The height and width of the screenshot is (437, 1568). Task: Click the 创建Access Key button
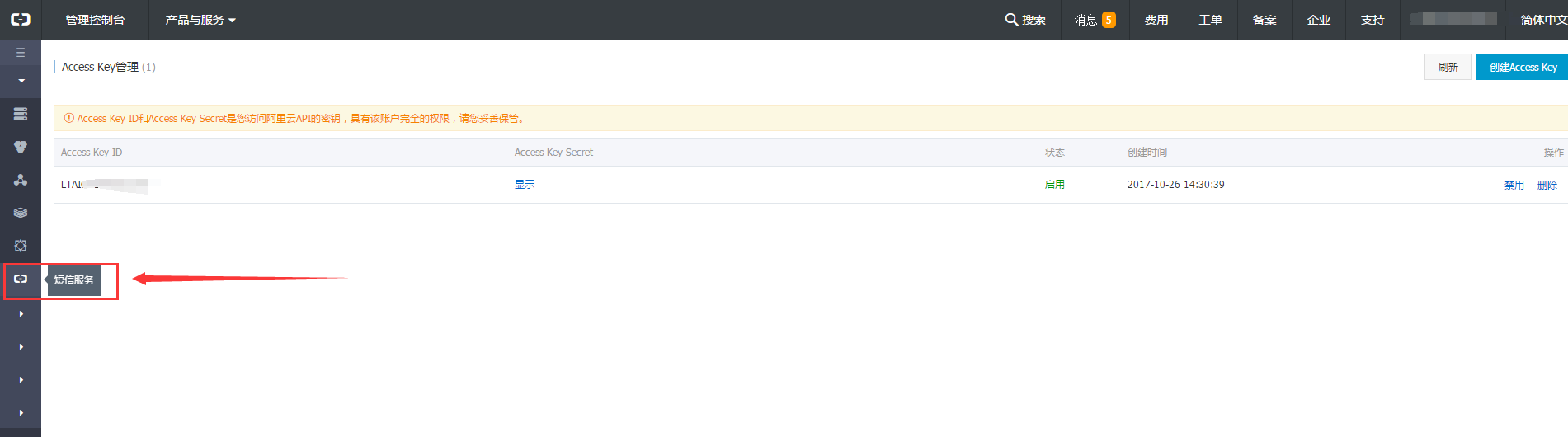pos(1522,67)
